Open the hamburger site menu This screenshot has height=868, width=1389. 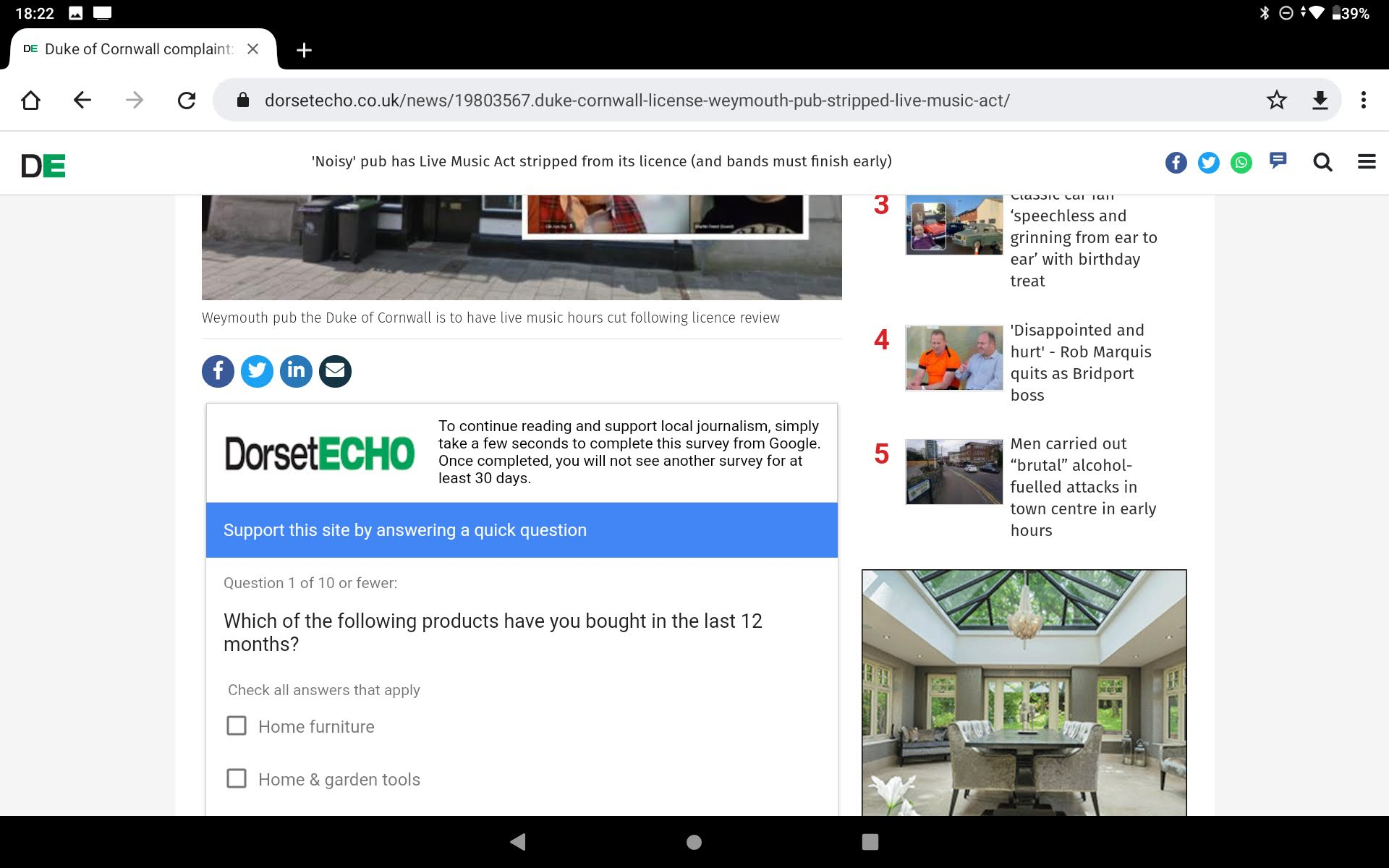[x=1367, y=161]
